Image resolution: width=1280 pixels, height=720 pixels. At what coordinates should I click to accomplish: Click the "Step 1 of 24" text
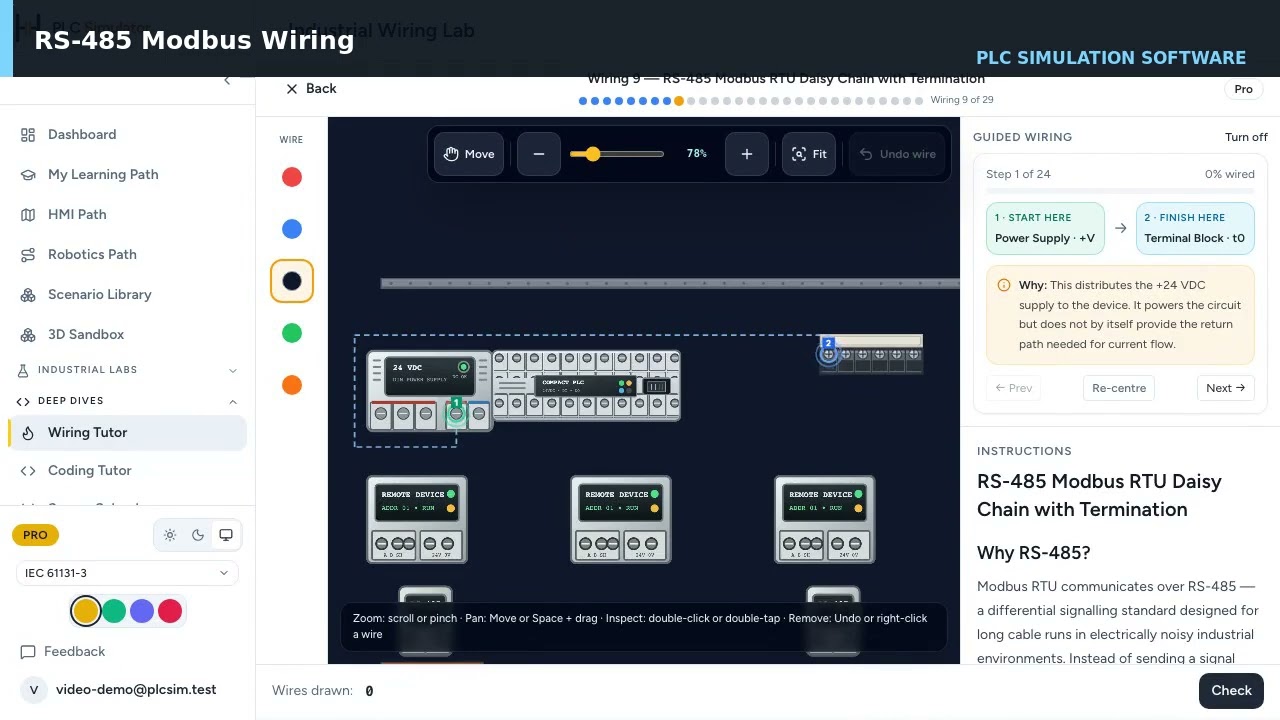[1018, 174]
